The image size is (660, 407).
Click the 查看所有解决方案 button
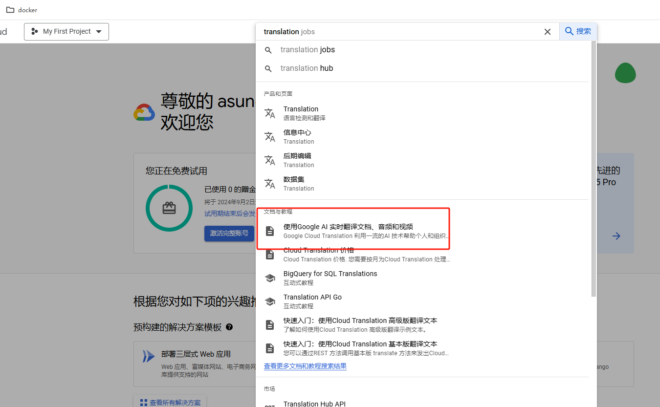pyautogui.click(x=170, y=402)
